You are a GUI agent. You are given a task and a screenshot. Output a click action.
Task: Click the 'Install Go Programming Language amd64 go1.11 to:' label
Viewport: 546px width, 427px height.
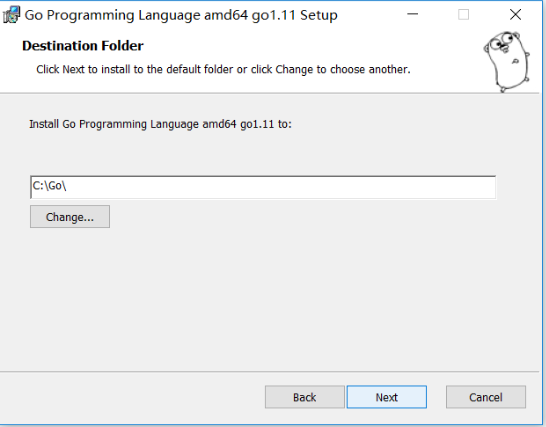[x=161, y=124]
